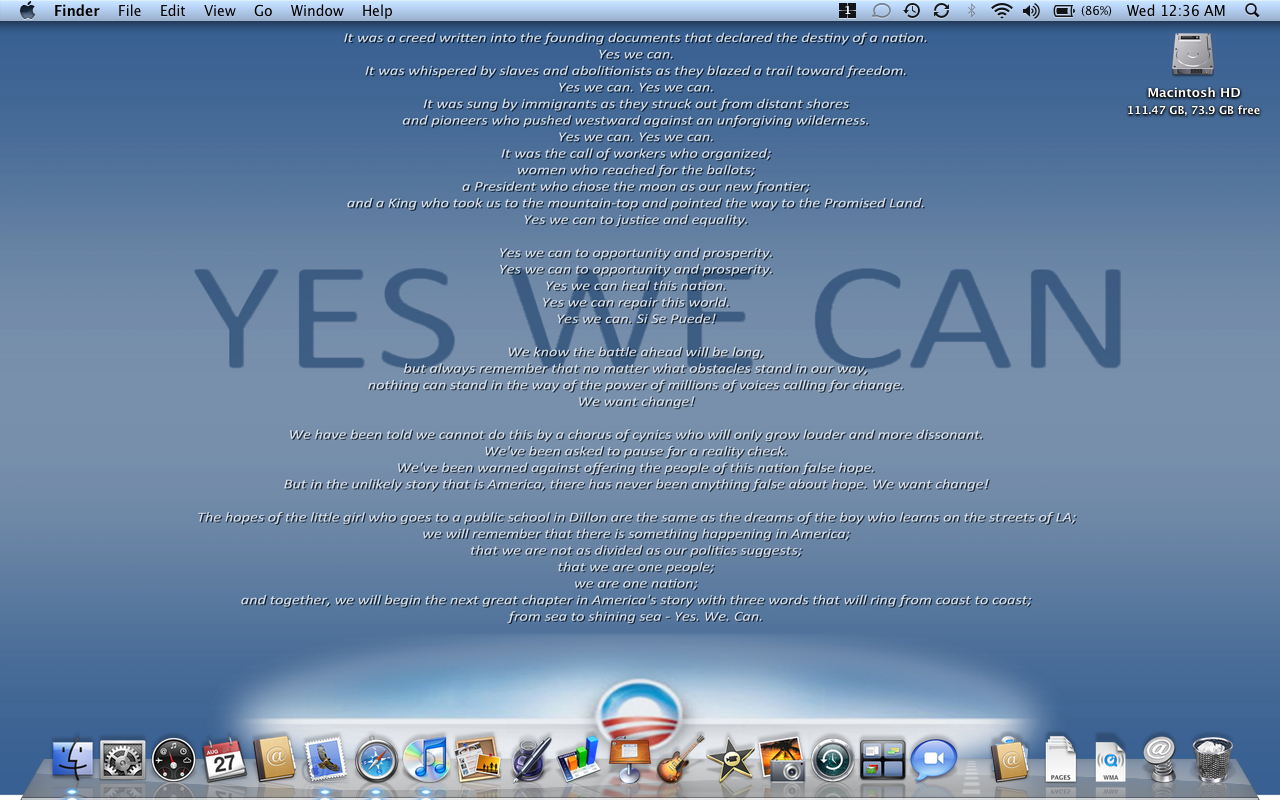The image size is (1280, 800).
Task: Open Pages document icon beside iTunes
Action: [x=477, y=760]
